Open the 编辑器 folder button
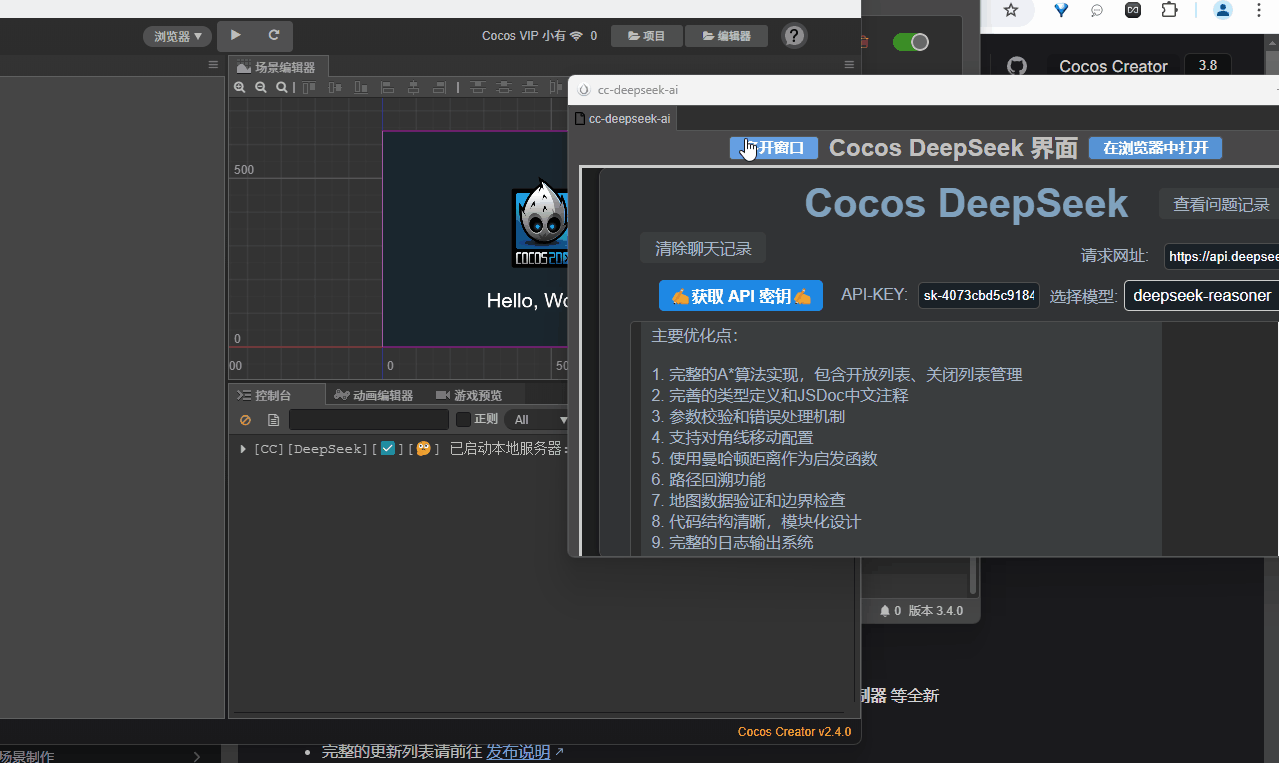1279x763 pixels. [x=726, y=36]
